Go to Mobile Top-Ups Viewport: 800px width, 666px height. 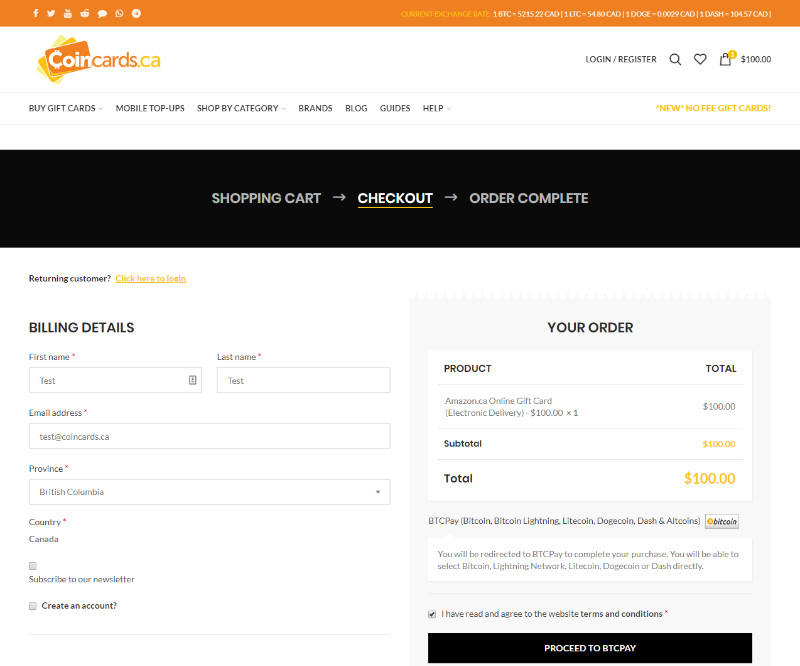[x=150, y=108]
